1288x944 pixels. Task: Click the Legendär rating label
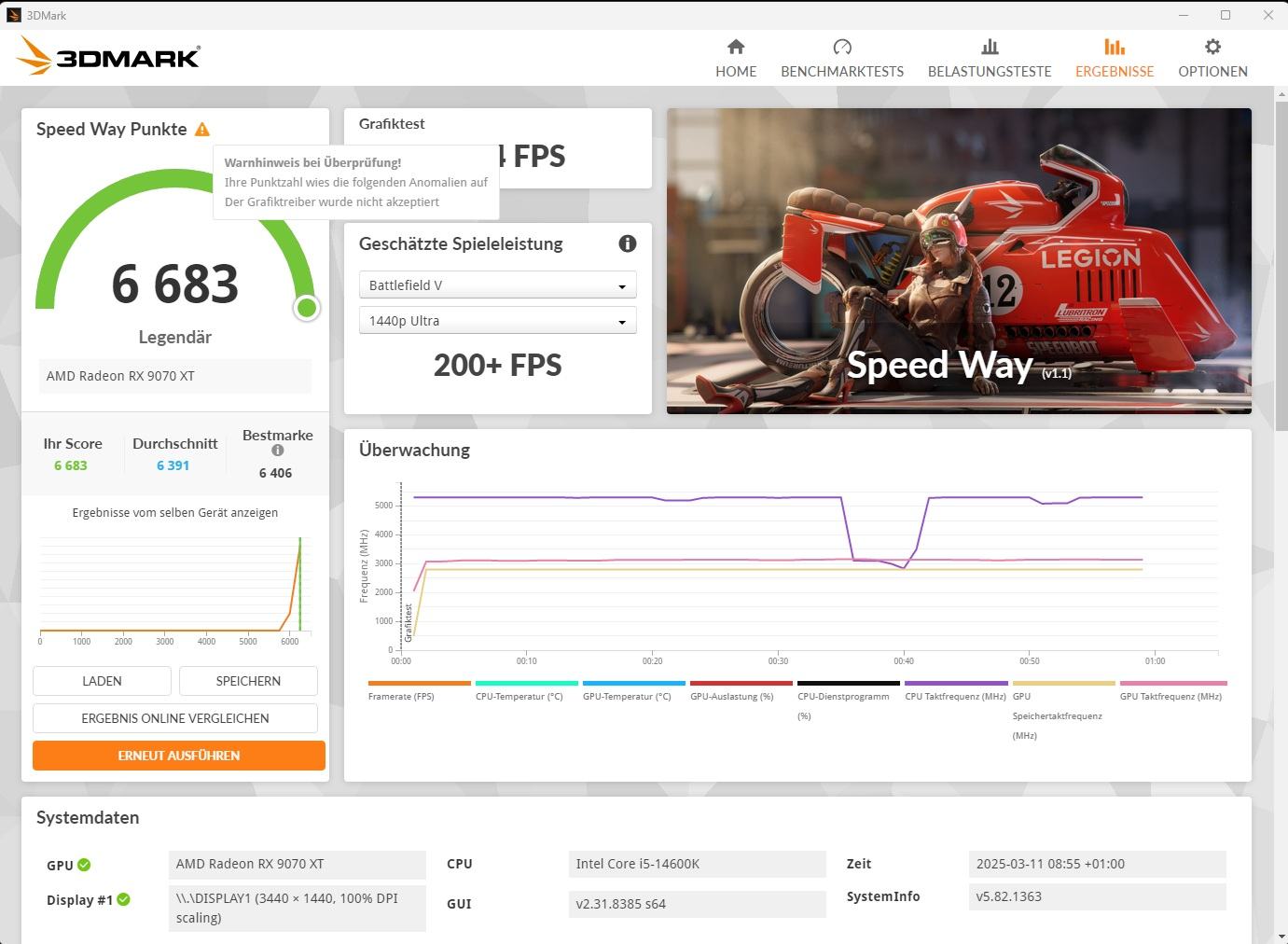175,337
